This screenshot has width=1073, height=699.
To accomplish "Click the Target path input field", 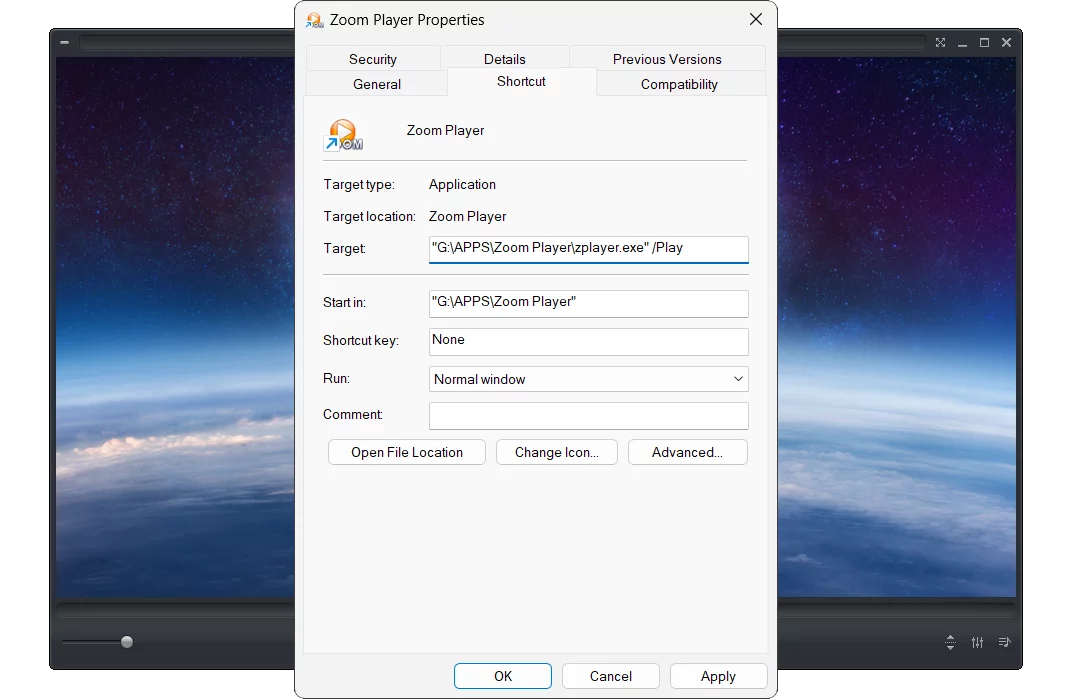I will [x=589, y=249].
